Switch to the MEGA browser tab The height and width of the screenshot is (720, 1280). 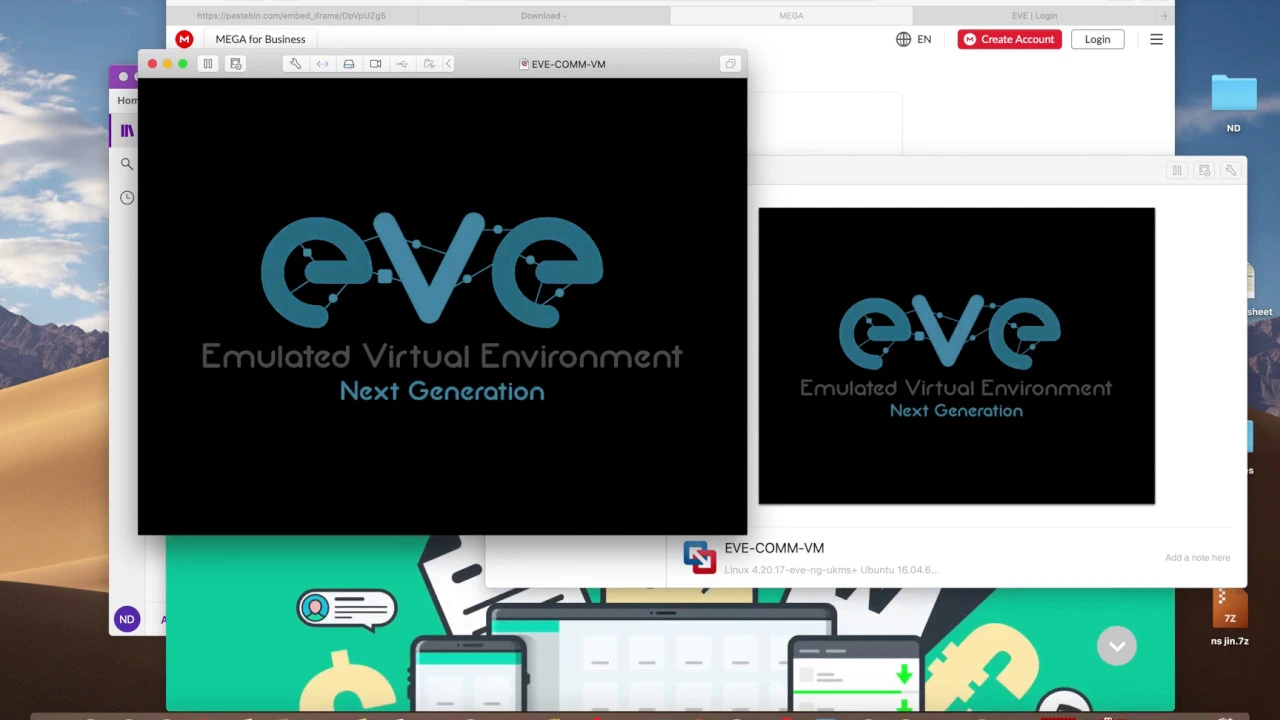pyautogui.click(x=791, y=15)
